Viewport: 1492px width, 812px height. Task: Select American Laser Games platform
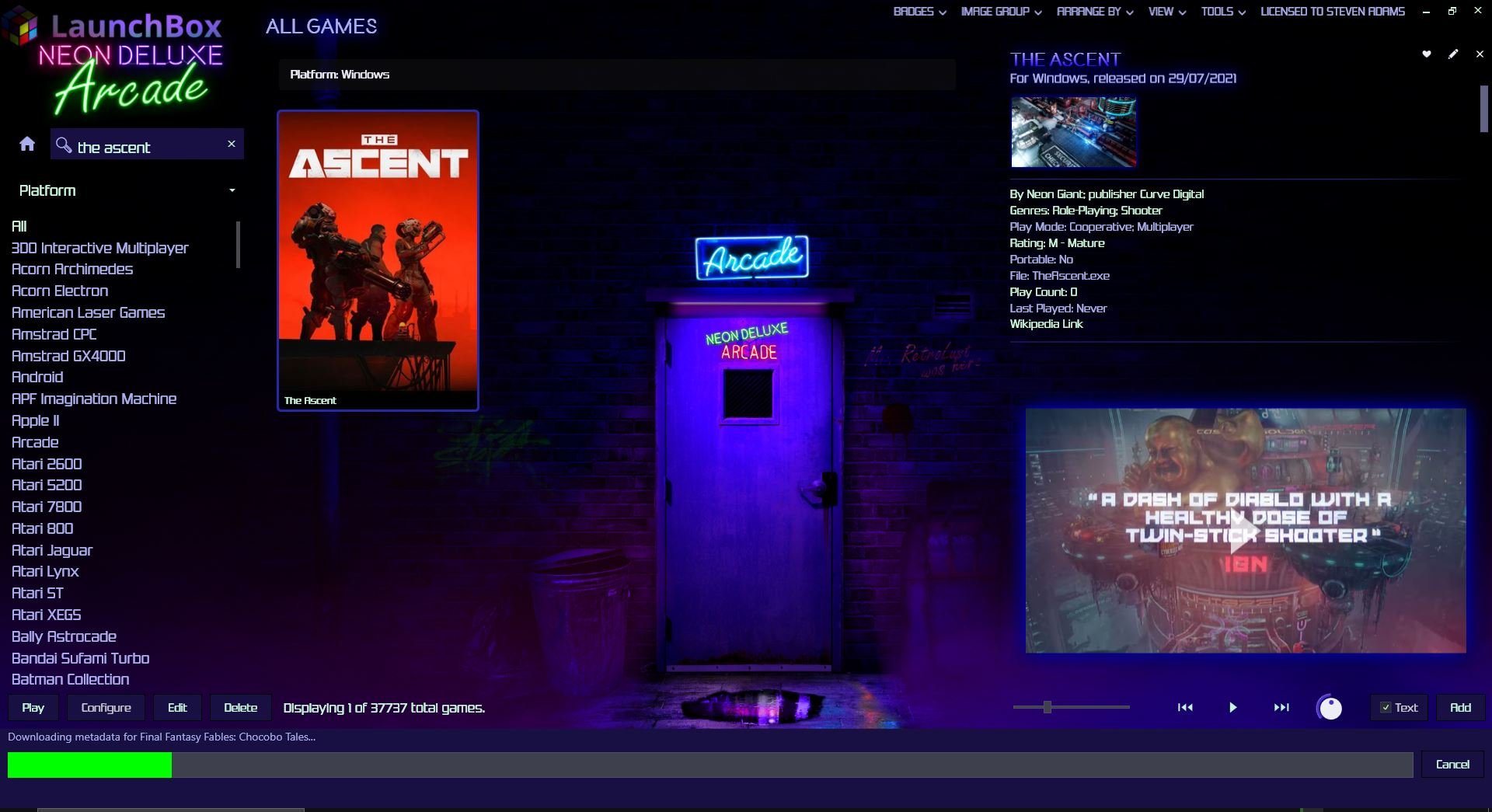pyautogui.click(x=88, y=312)
